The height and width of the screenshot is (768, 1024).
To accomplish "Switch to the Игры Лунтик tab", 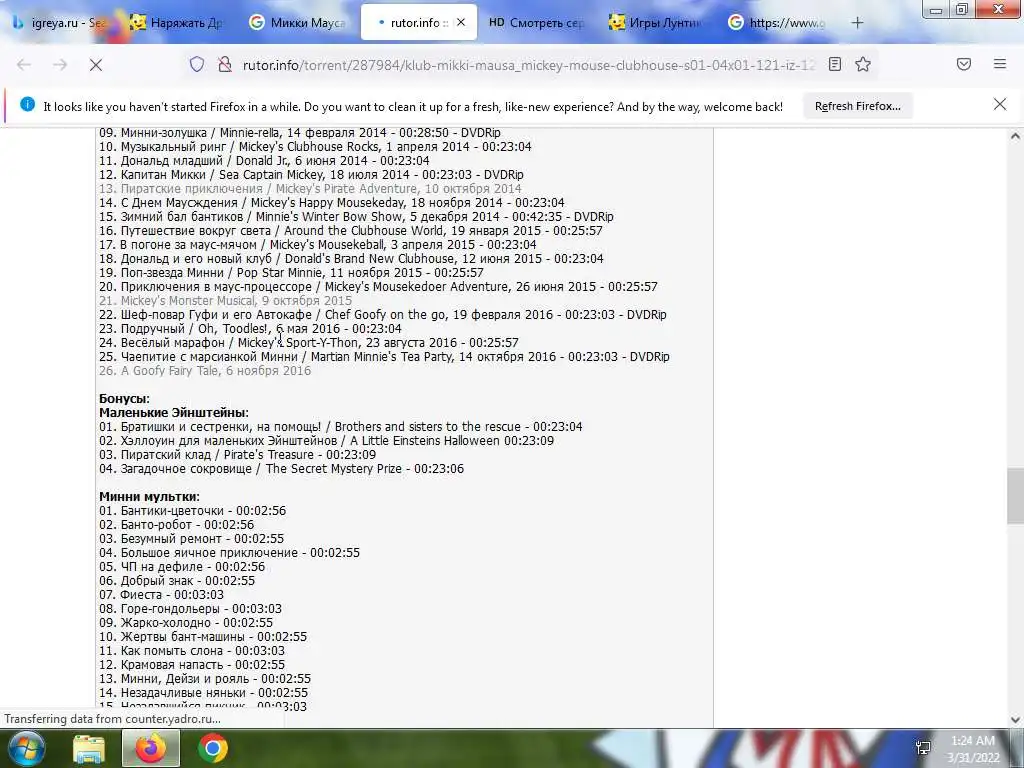I will [x=656, y=23].
